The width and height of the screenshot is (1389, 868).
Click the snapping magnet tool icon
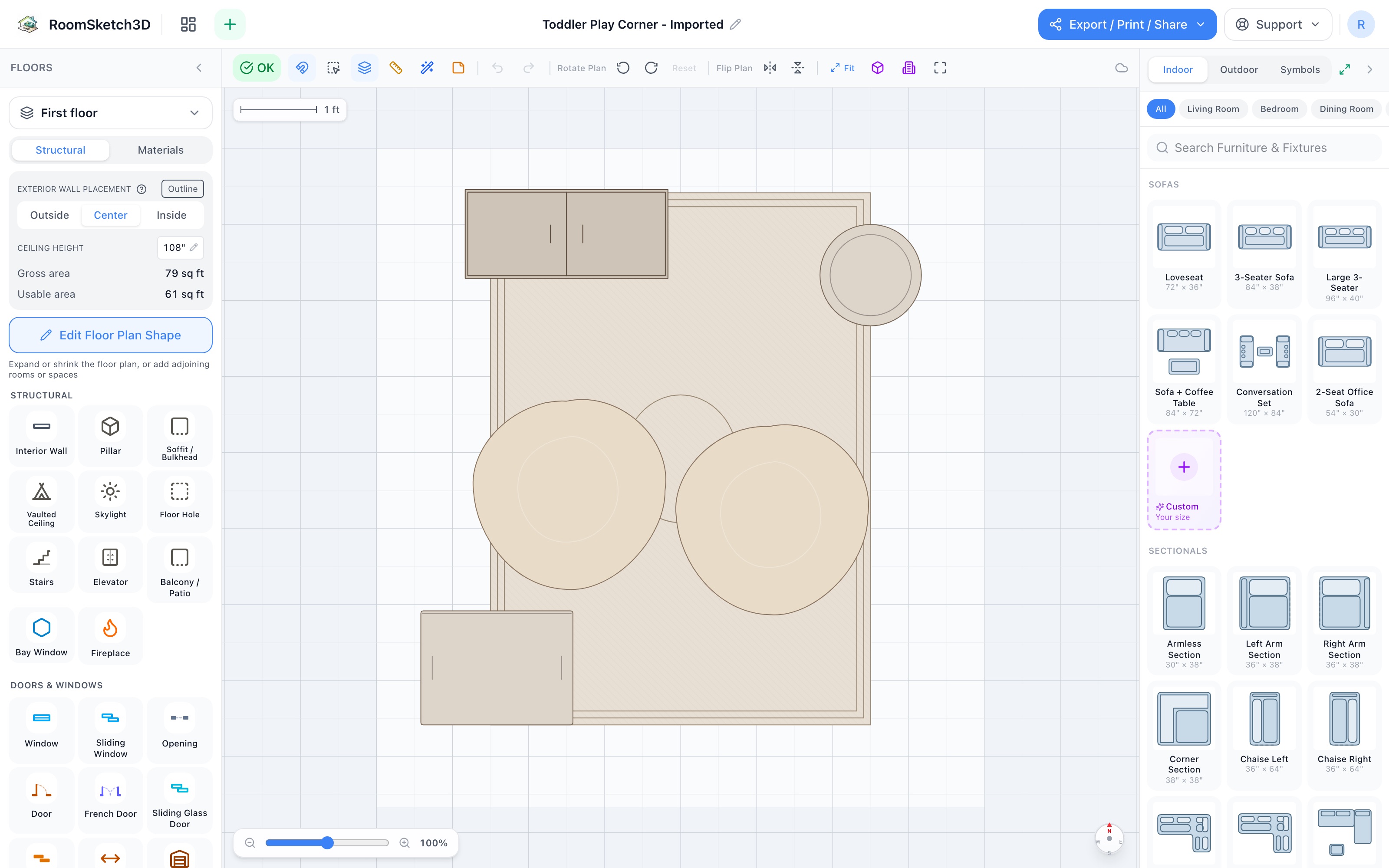(302, 68)
